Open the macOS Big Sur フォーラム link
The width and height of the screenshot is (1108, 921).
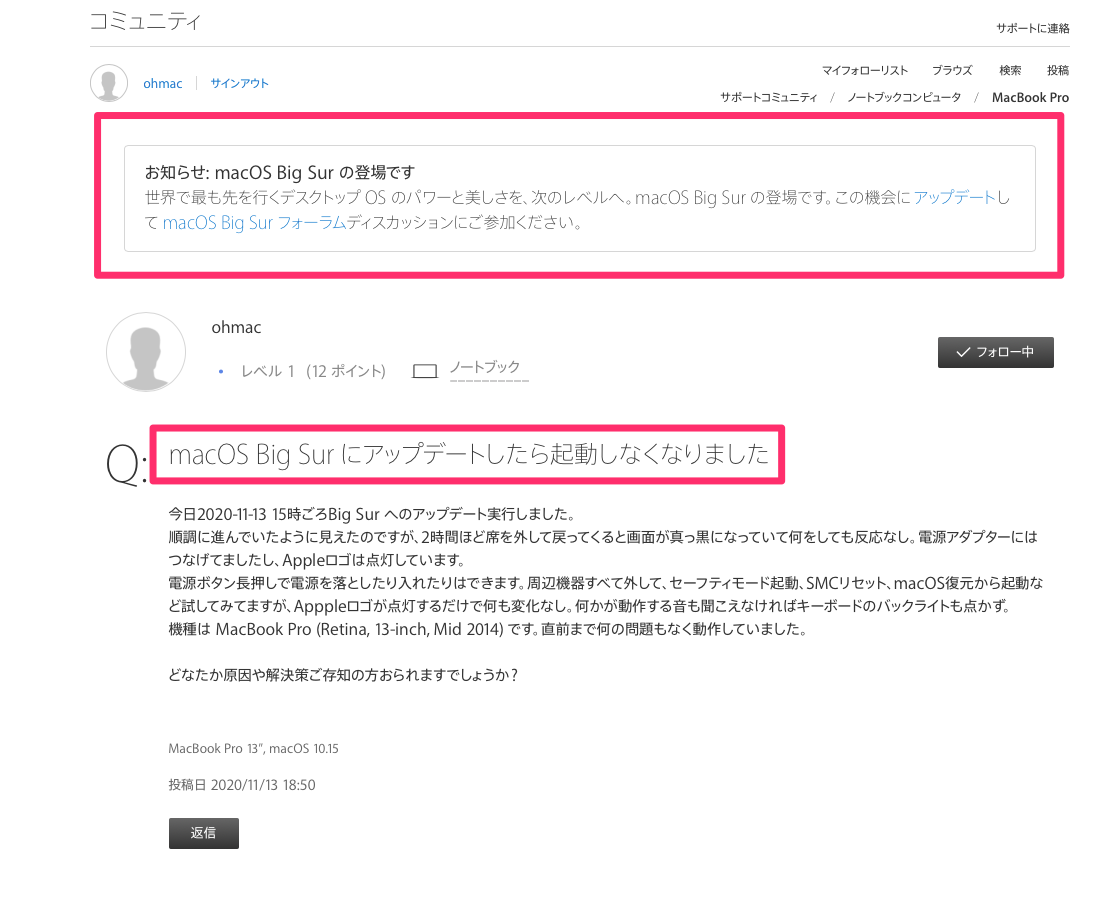(254, 223)
